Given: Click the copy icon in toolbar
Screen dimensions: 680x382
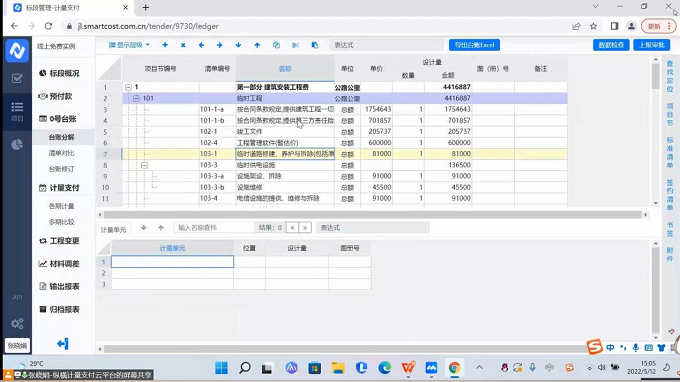Looking at the screenshot, I should click(276, 45).
